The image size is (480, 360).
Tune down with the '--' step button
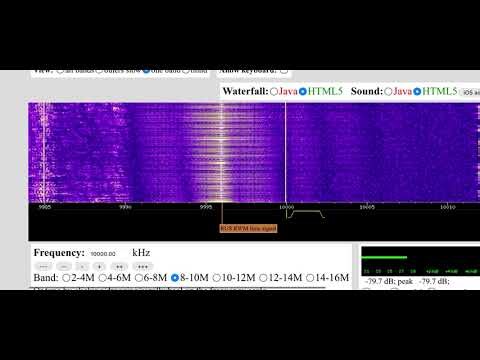tap(64, 266)
